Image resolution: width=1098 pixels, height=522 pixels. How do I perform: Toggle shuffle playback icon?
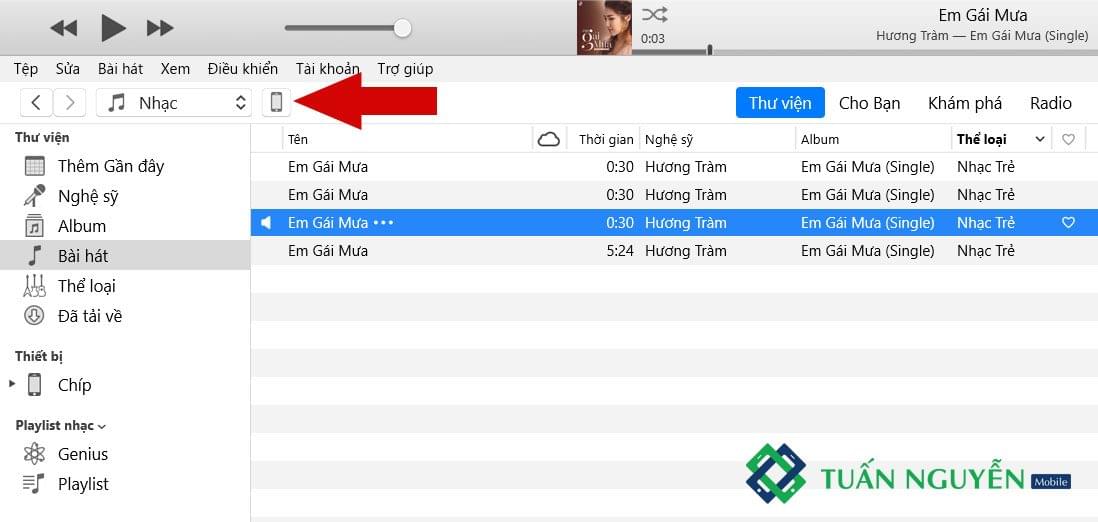pos(654,14)
